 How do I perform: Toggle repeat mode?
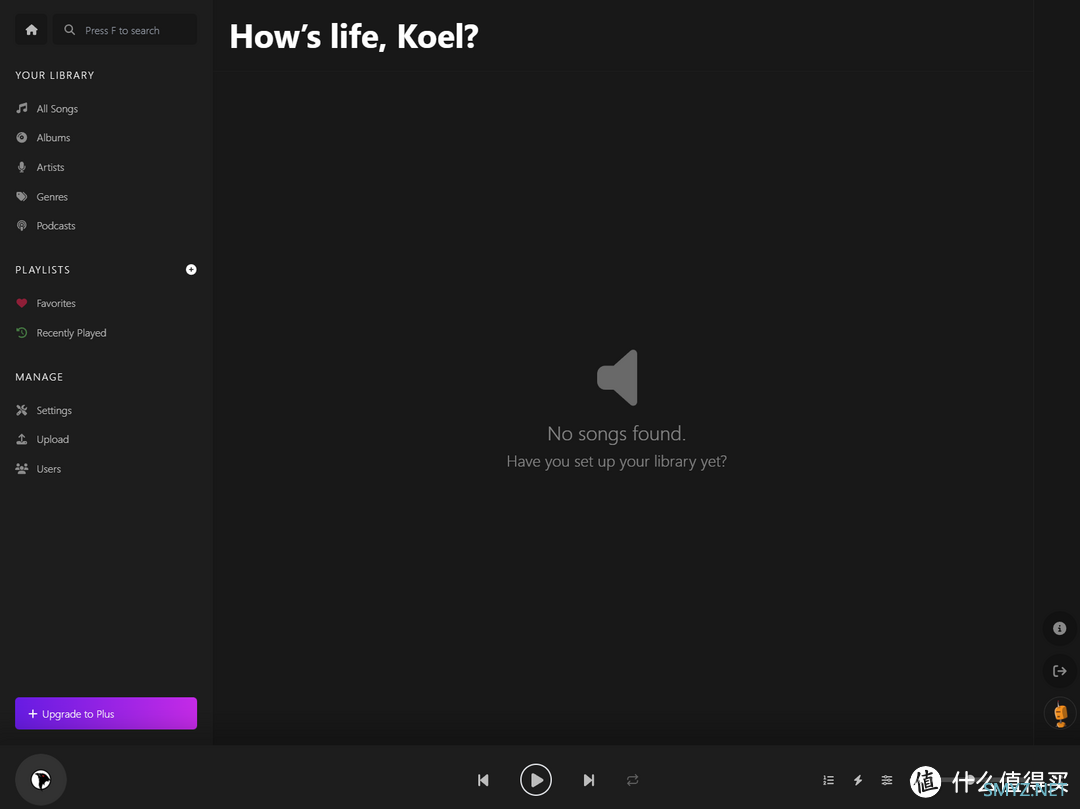tap(632, 780)
